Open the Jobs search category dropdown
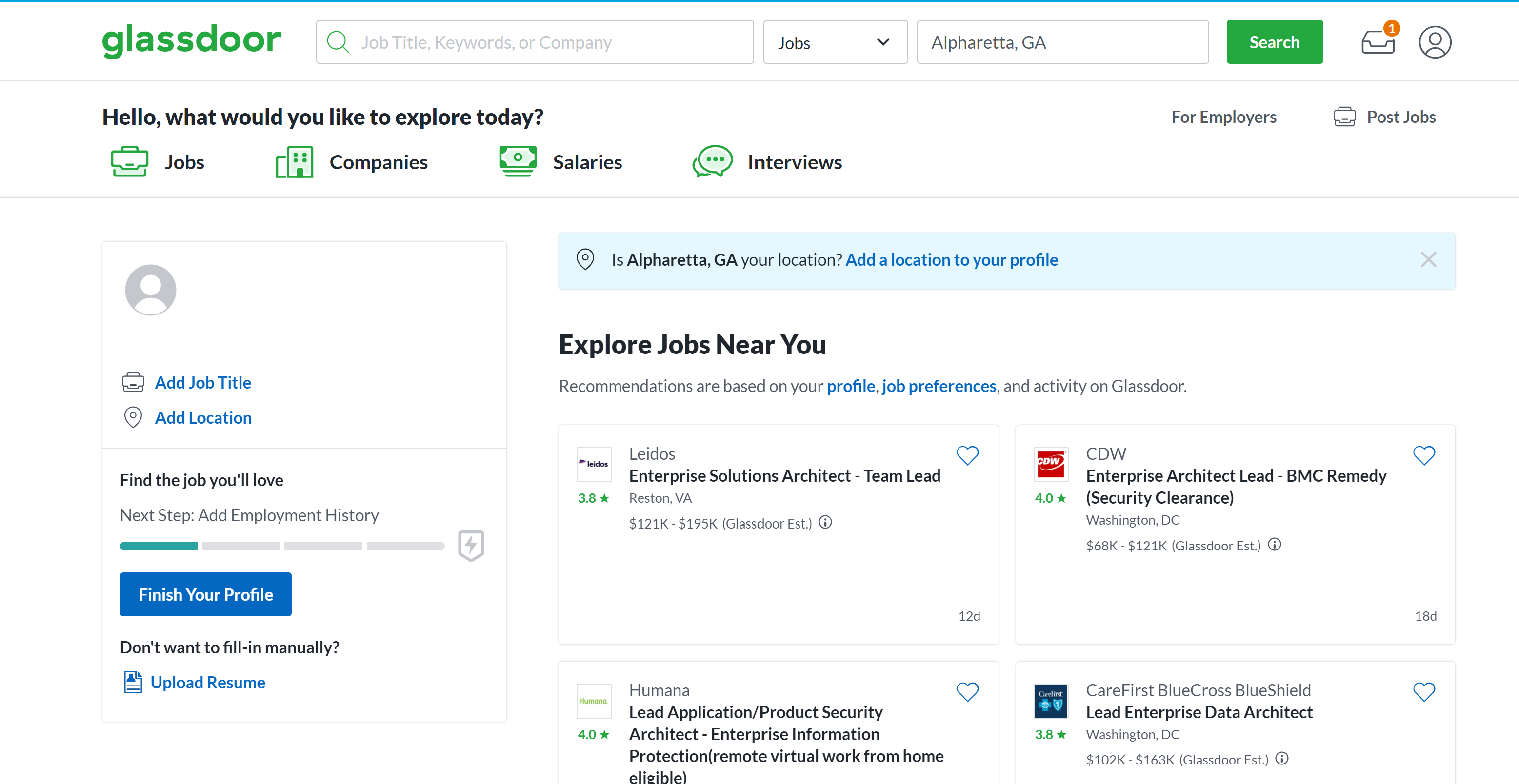The width and height of the screenshot is (1519, 784). 835,42
